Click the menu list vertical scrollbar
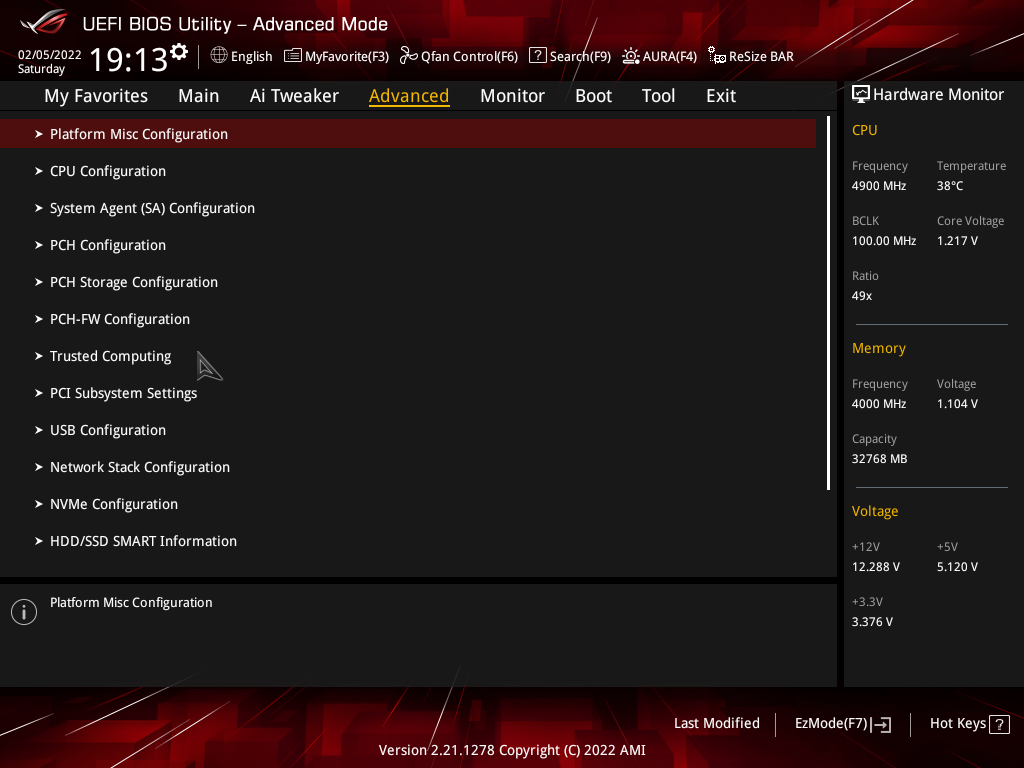 pyautogui.click(x=828, y=303)
